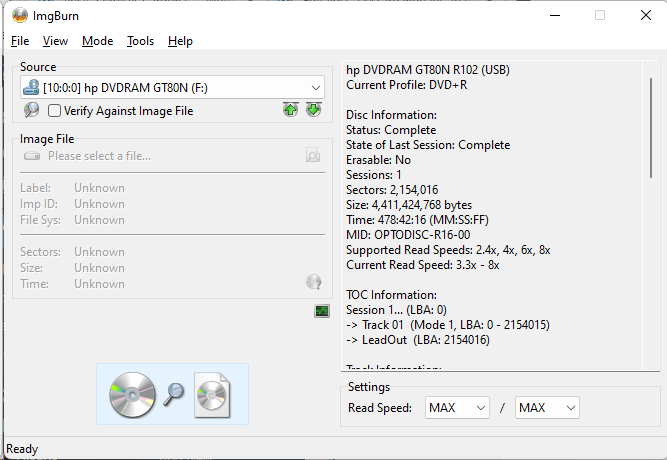Click the ImgBurn app icon in title bar

point(20,15)
